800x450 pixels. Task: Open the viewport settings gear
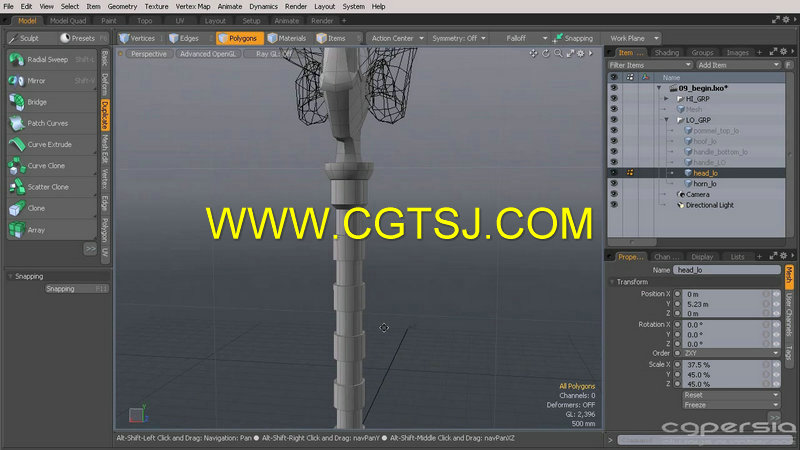(x=581, y=54)
